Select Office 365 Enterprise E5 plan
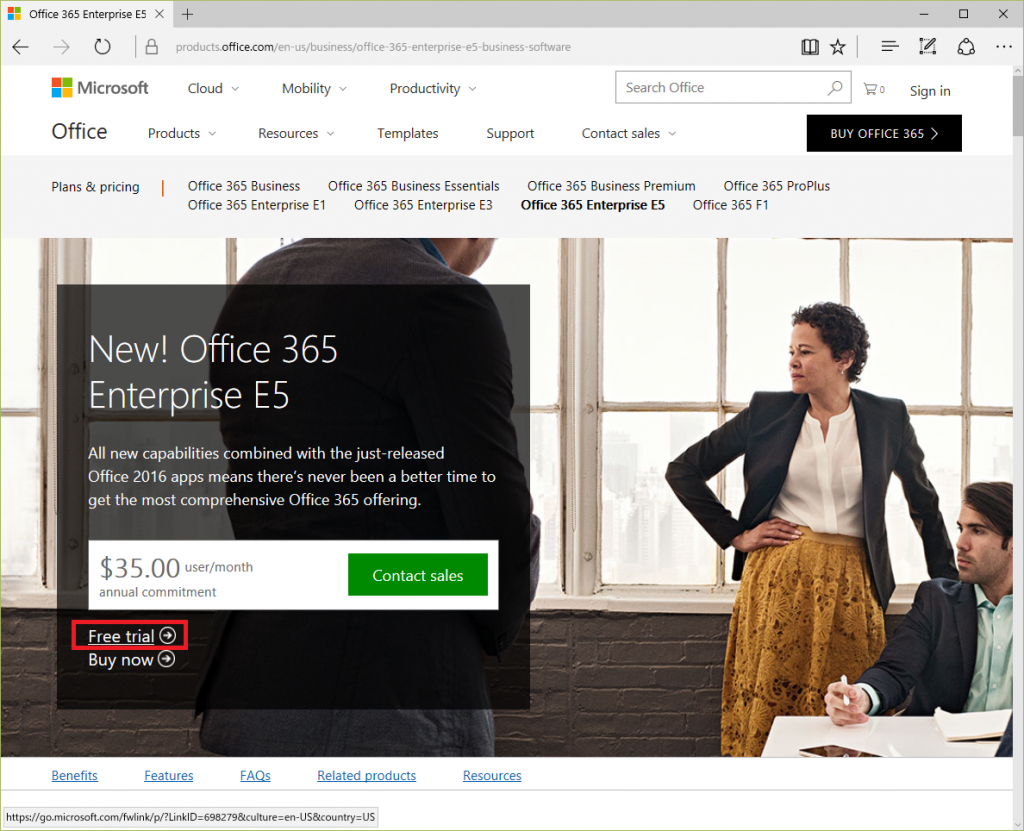 pos(592,205)
